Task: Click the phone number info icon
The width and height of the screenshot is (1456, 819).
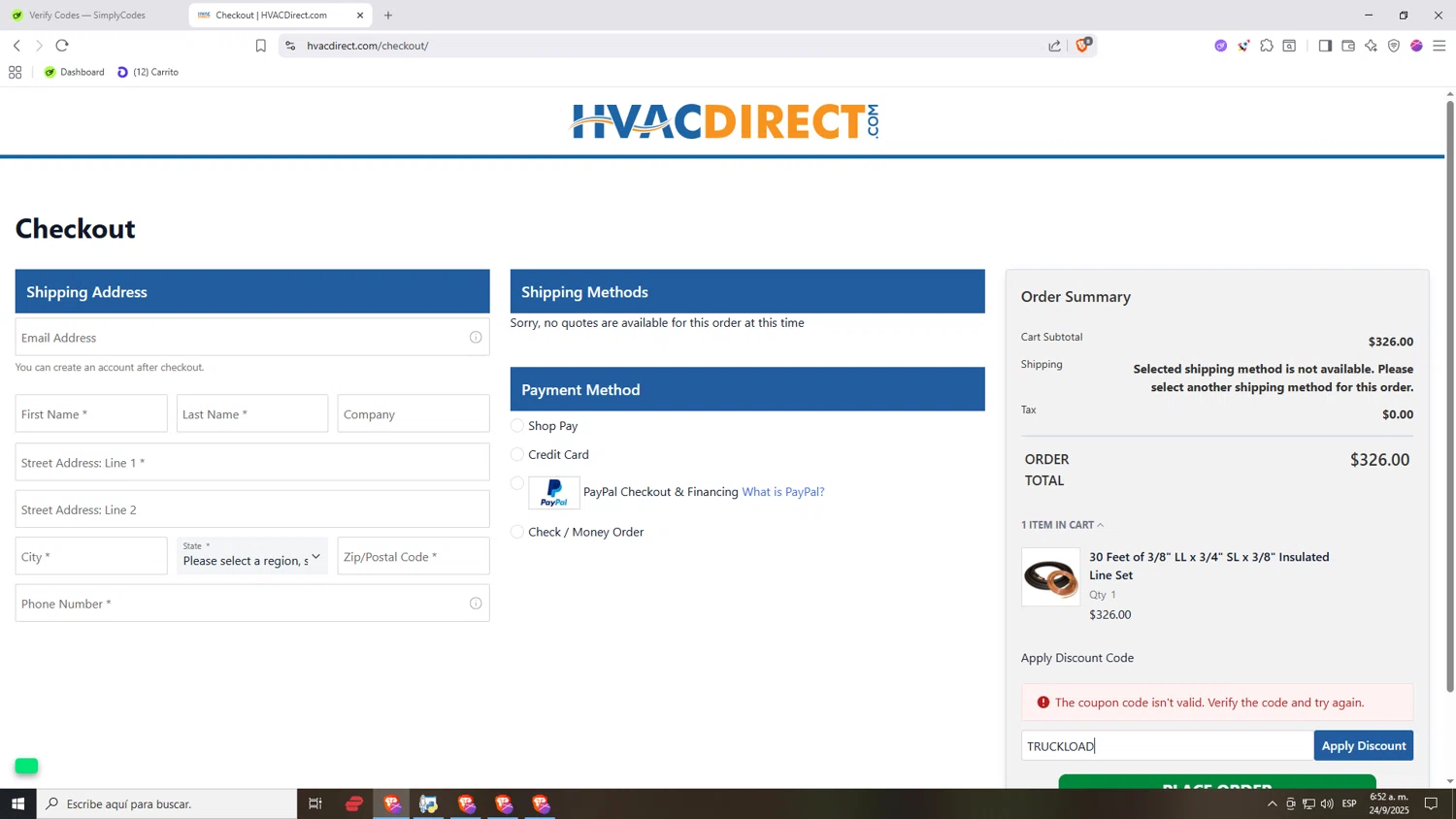Action: click(x=476, y=604)
